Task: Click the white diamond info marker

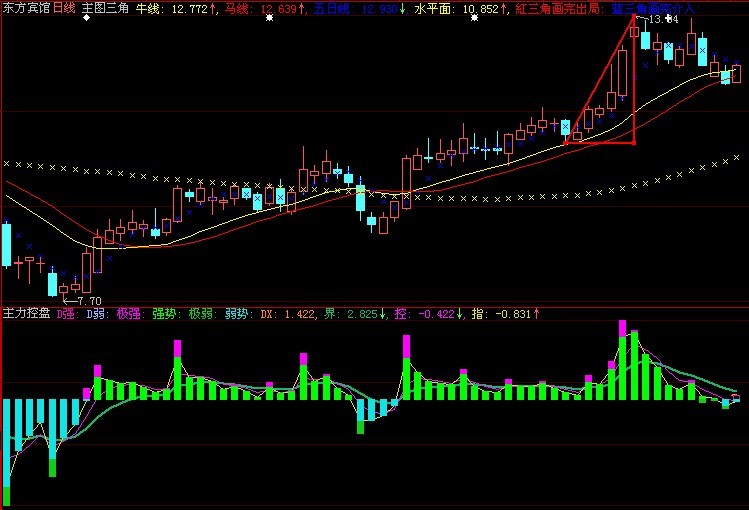Action: [x=86, y=18]
